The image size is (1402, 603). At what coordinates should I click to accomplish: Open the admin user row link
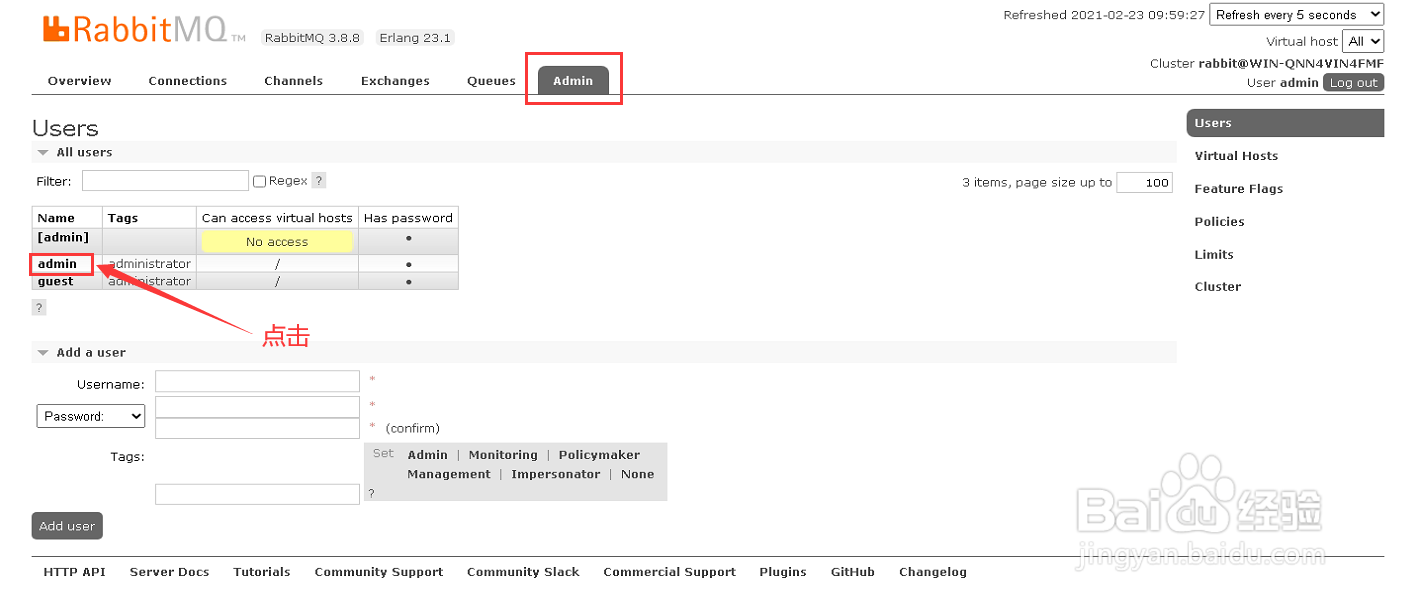click(x=57, y=264)
